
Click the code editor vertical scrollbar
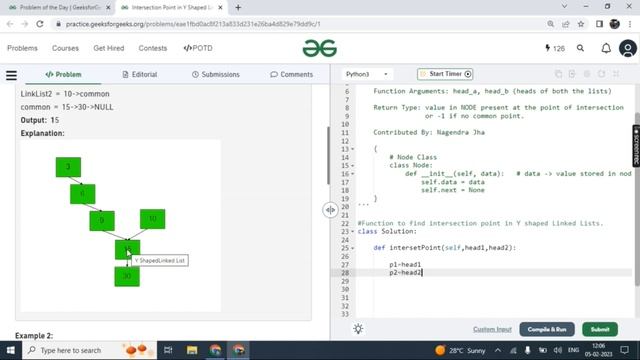(637, 199)
